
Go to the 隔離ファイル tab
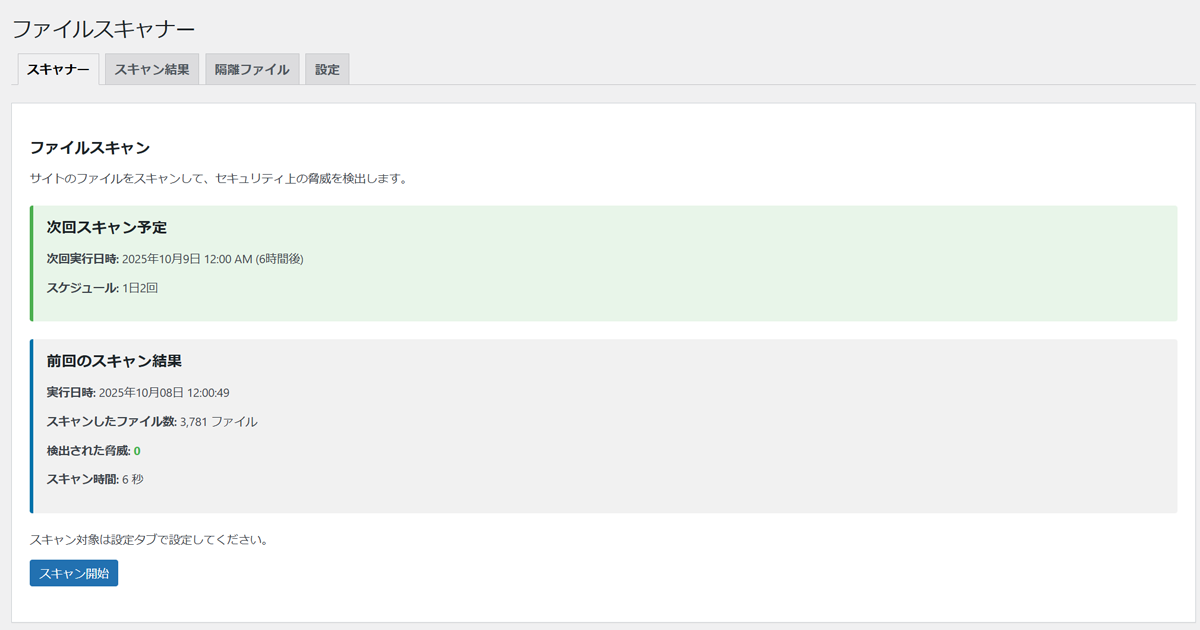(252, 70)
